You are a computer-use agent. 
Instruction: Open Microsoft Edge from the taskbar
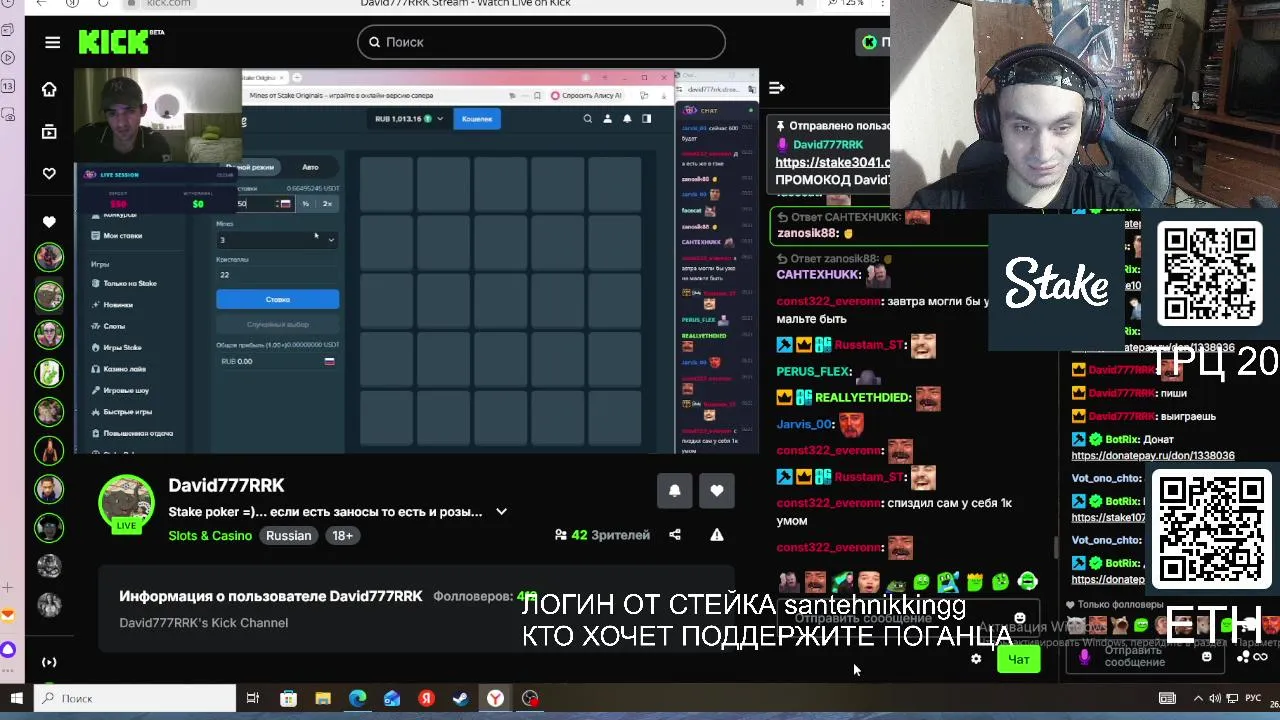[357, 698]
